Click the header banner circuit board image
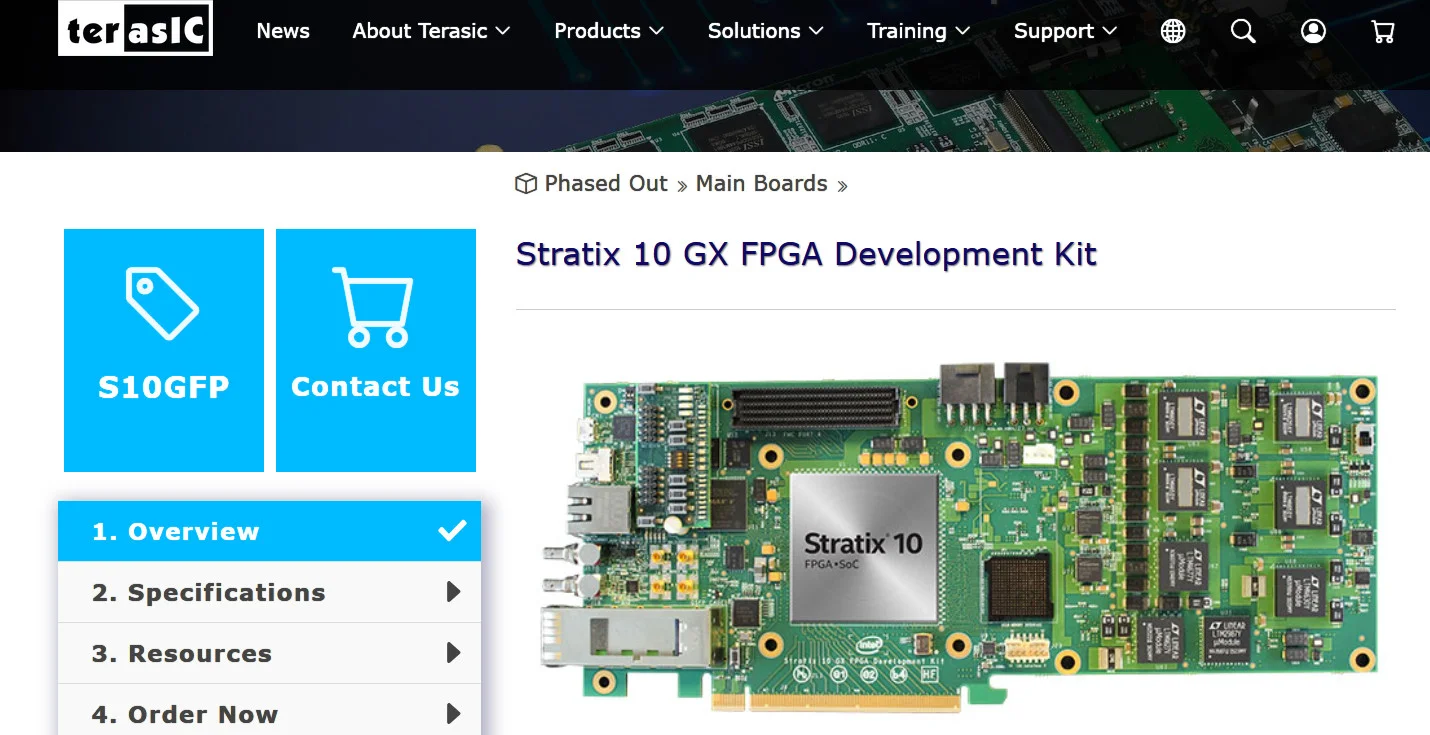This screenshot has height=735, width=1430. click(x=715, y=120)
